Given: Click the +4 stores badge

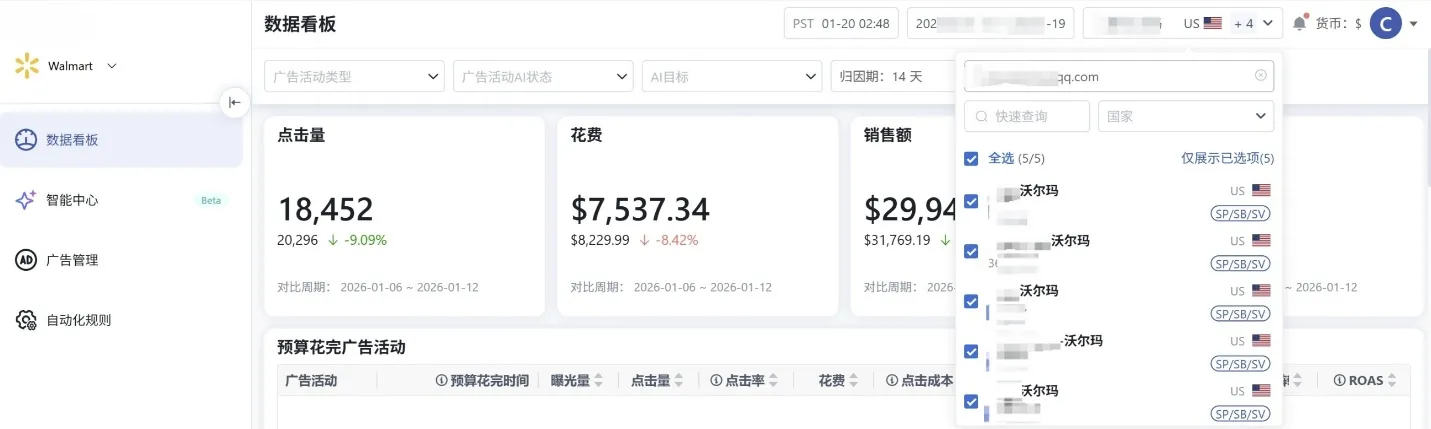Looking at the screenshot, I should (1242, 23).
